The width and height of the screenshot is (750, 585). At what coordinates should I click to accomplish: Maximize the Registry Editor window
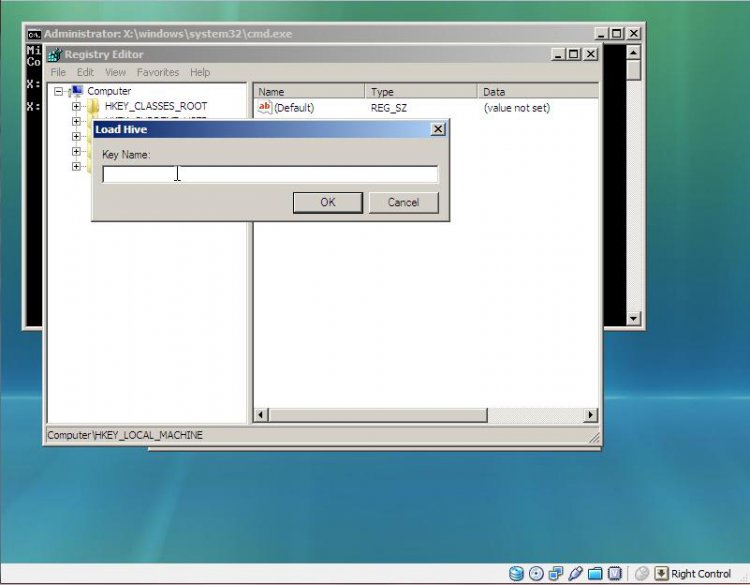tap(574, 54)
